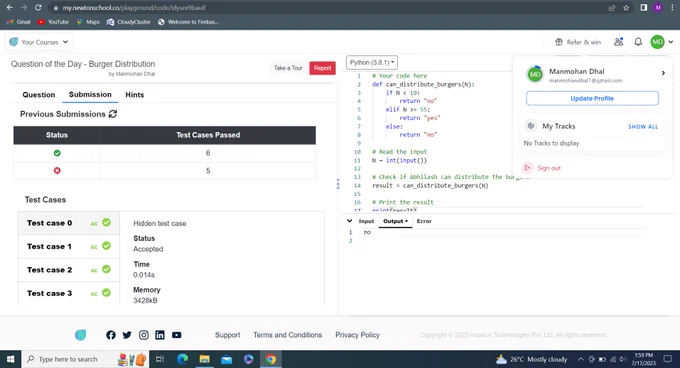
Task: Open the LinkedIn footer icon
Action: coord(160,335)
